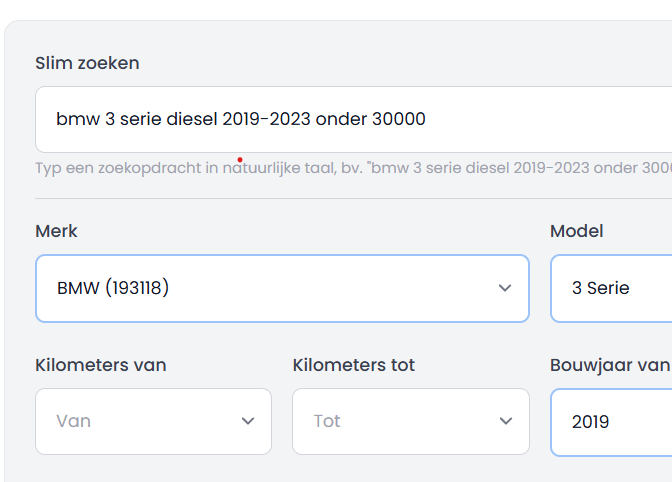Click the 'Bouwjaar van' label
Screen dimensions: 672x482
click(x=610, y=365)
